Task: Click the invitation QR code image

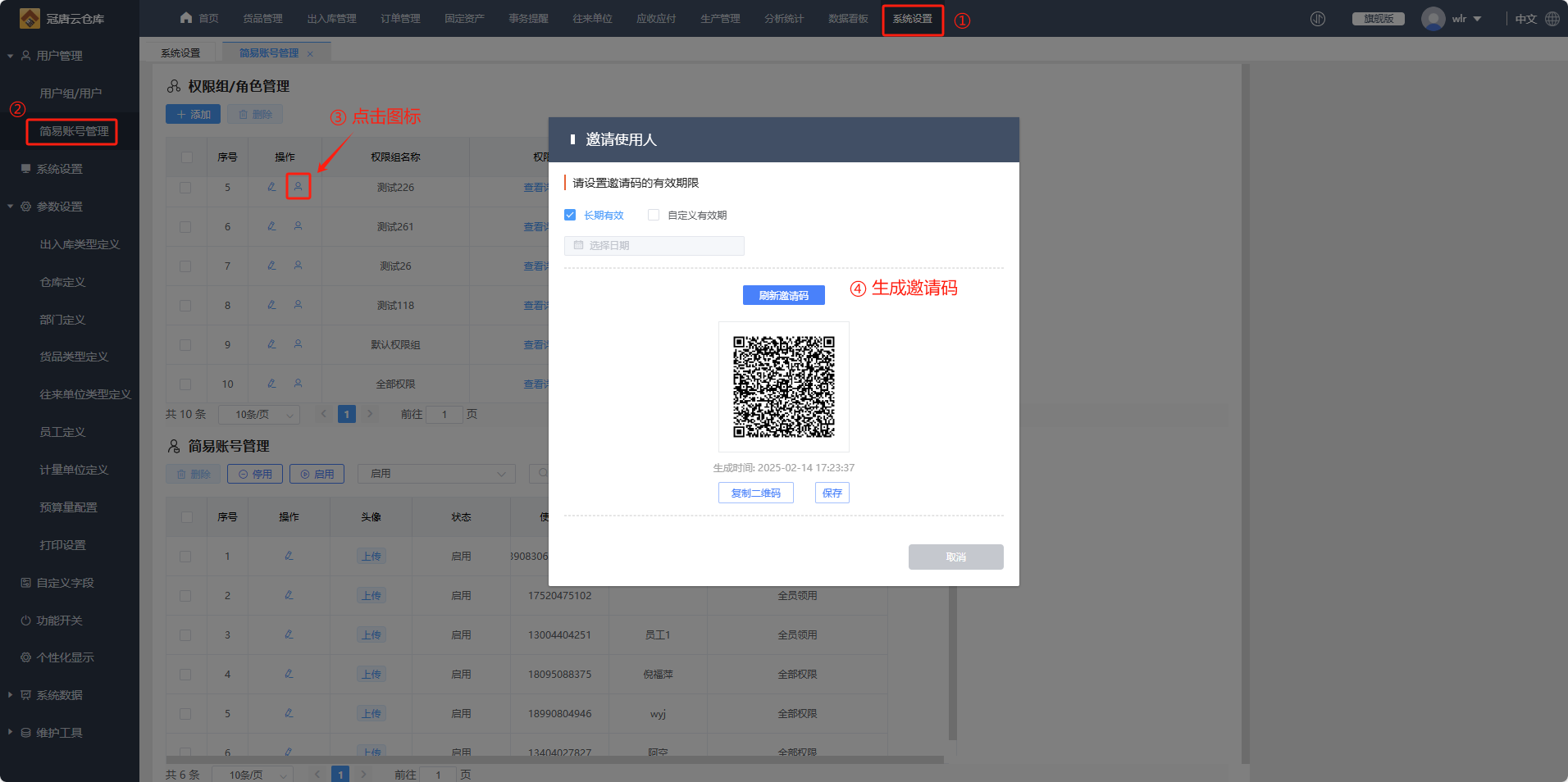Action: 783,387
